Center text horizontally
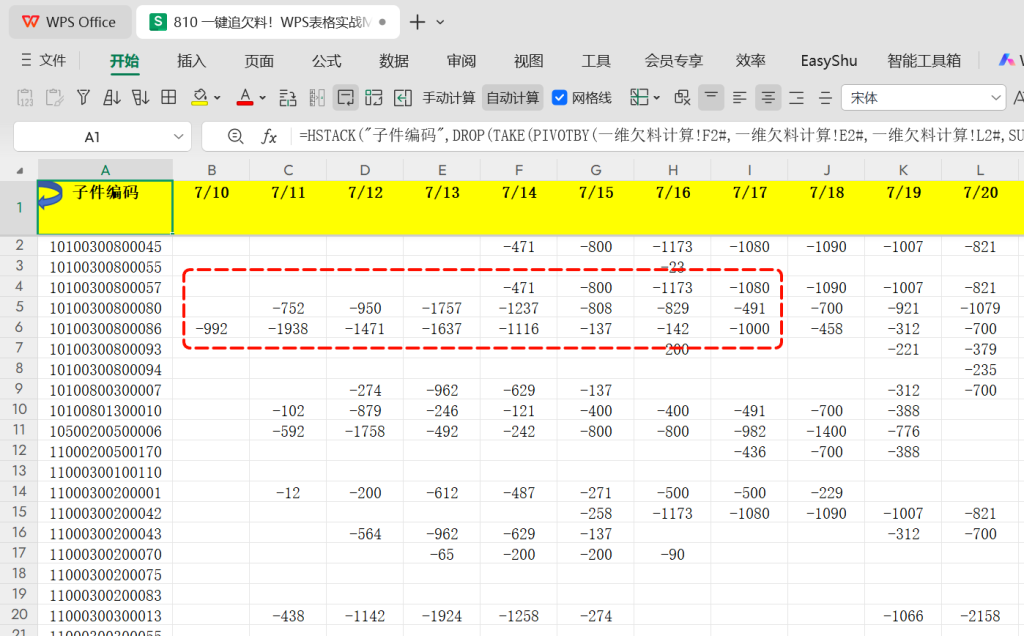Viewport: 1024px width, 636px height. click(768, 98)
